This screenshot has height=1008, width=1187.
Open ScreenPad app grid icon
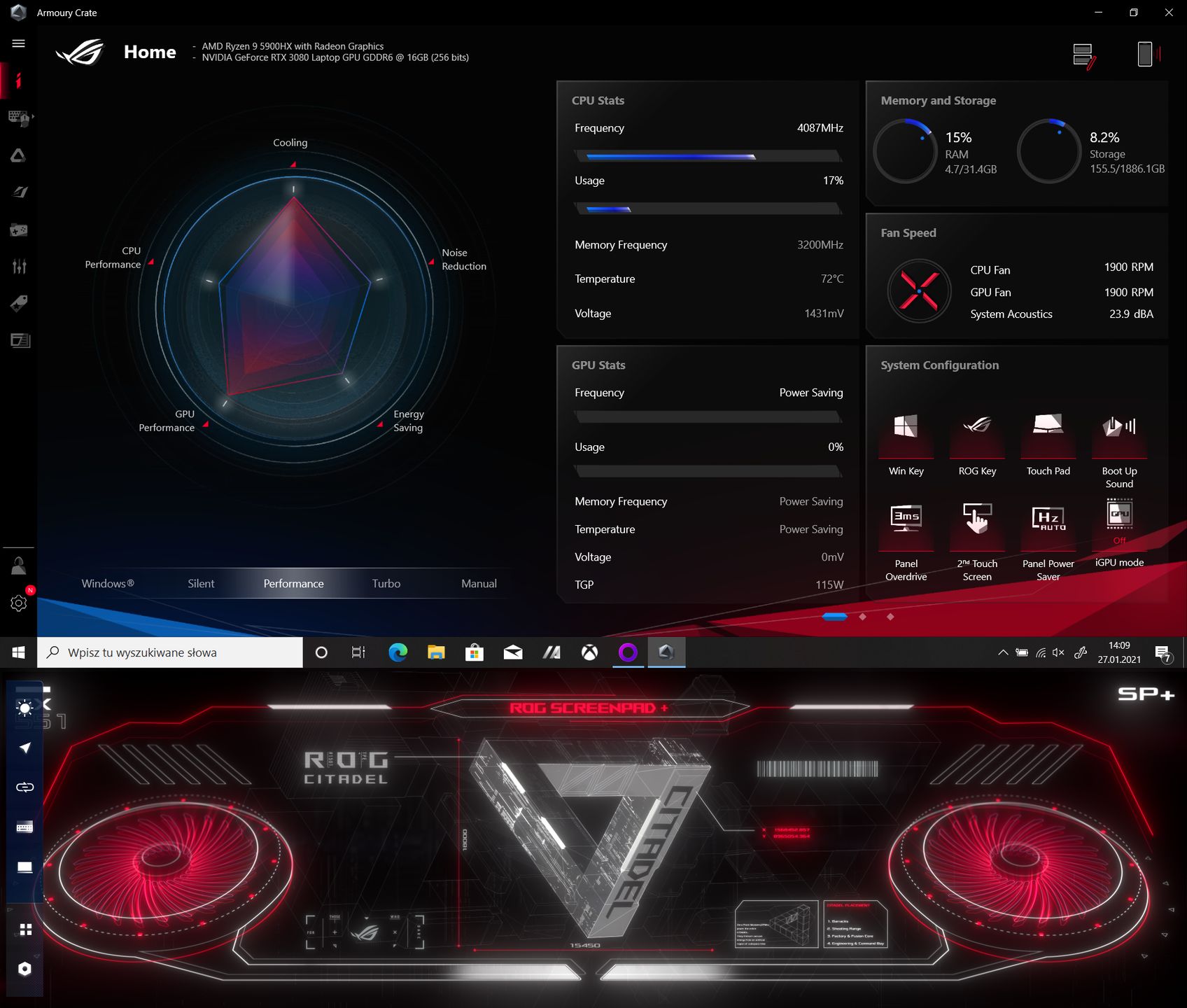(x=25, y=929)
